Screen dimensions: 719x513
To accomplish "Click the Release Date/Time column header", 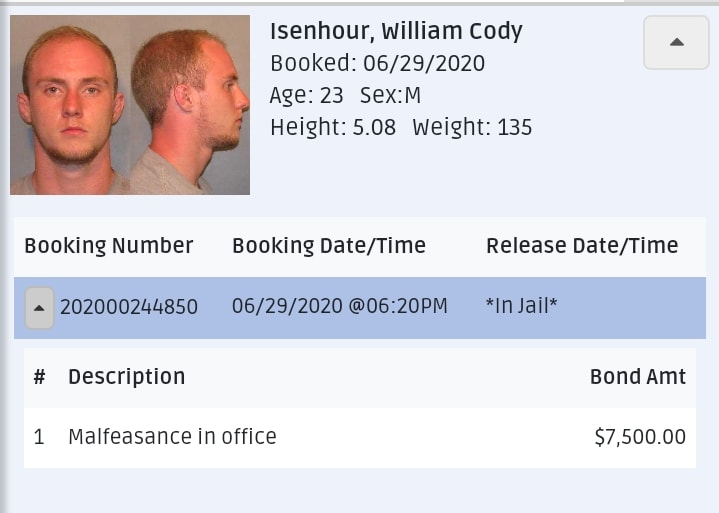I will 582,245.
